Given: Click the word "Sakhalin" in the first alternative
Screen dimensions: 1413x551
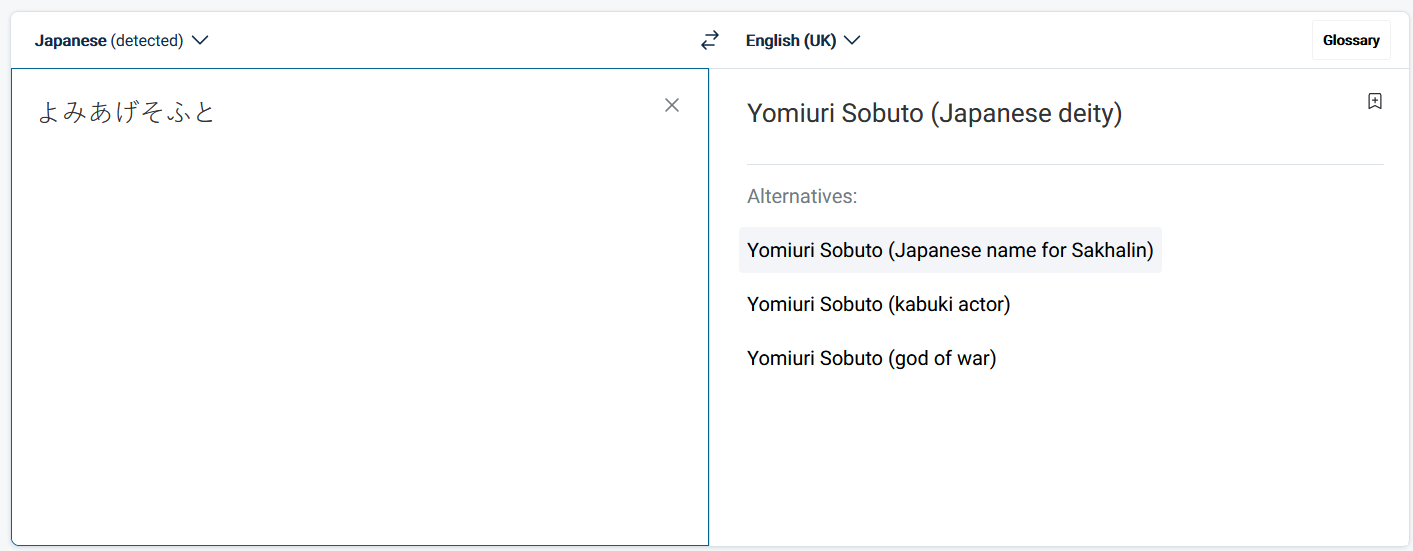Looking at the screenshot, I should (1112, 250).
